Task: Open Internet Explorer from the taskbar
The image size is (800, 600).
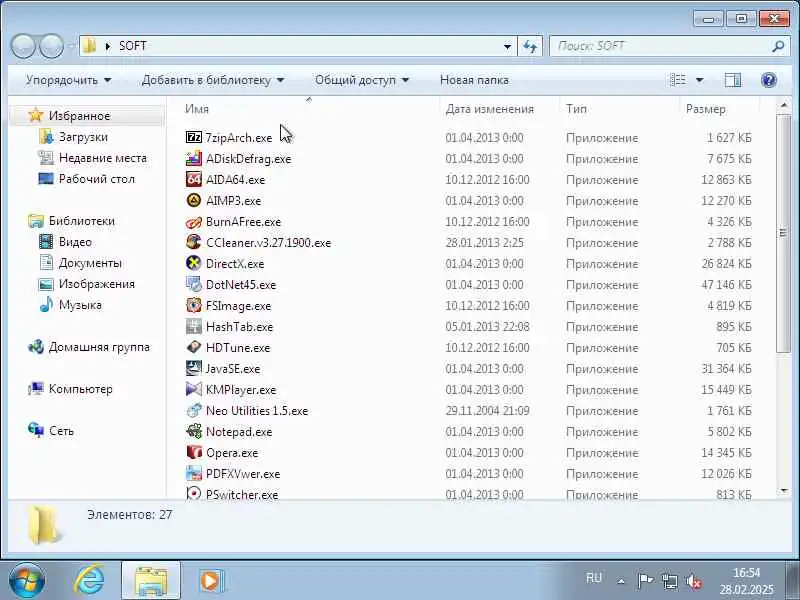Action: [89, 580]
